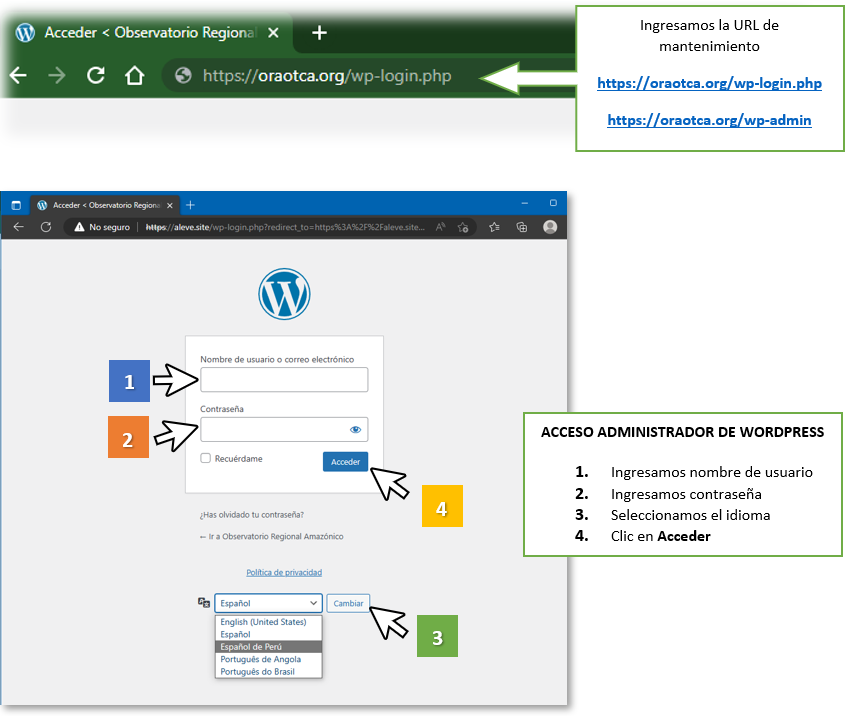Image resolution: width=846 pixels, height=716 pixels.
Task: Click the username or email input field
Action: pyautogui.click(x=284, y=380)
